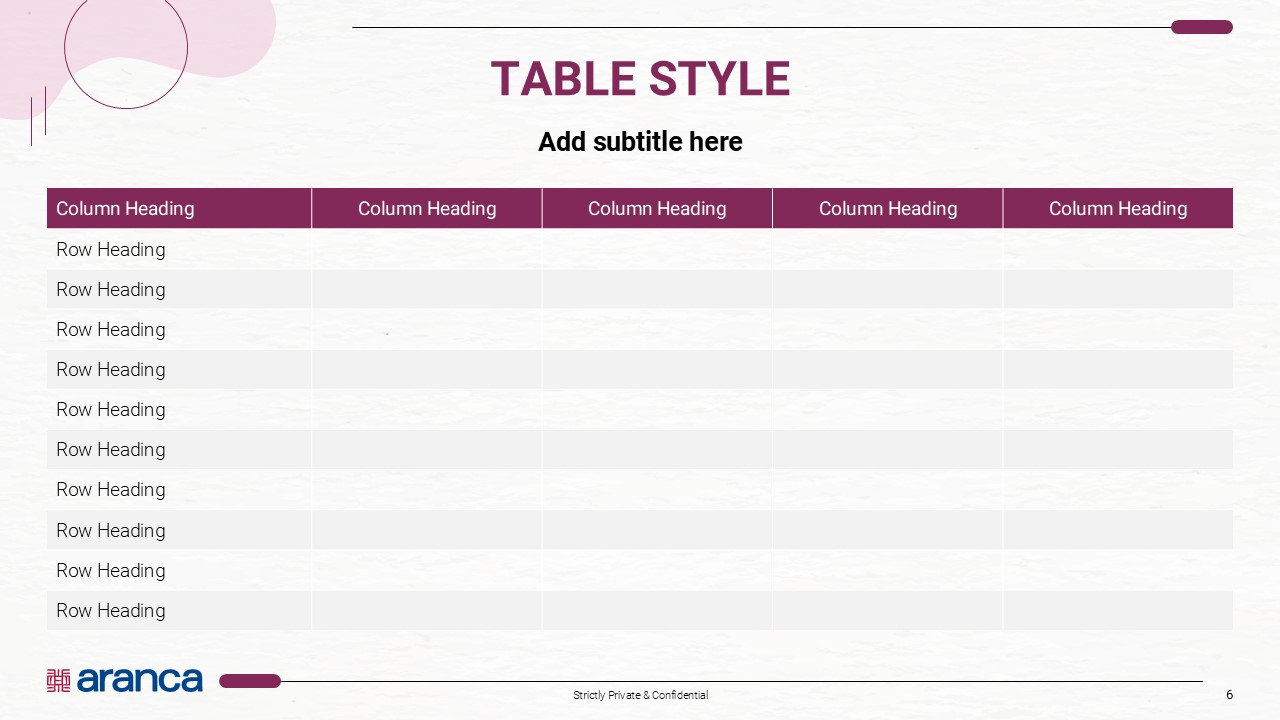Click the red Aranca logo emblem
Image resolution: width=1280 pixels, height=720 pixels.
point(58,680)
